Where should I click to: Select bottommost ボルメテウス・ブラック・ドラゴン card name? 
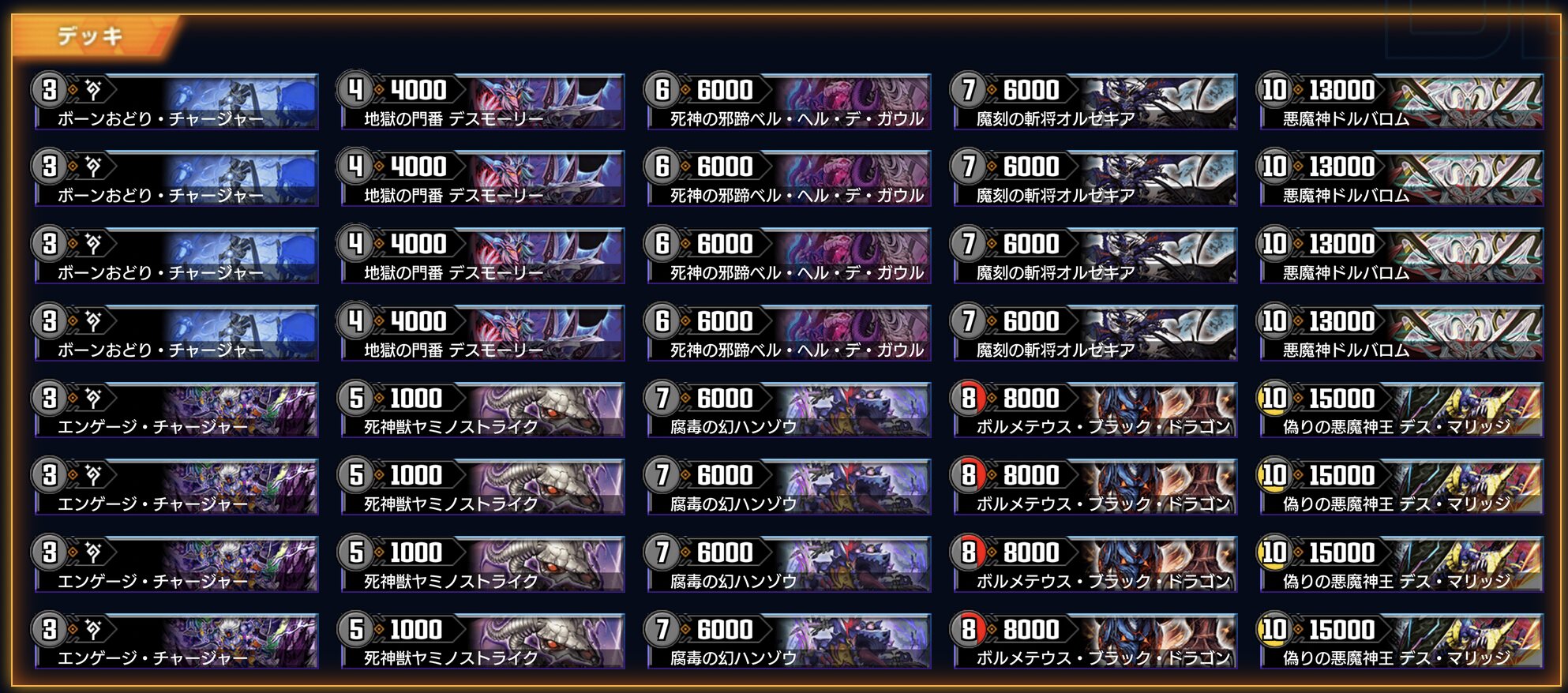[x=1103, y=657]
